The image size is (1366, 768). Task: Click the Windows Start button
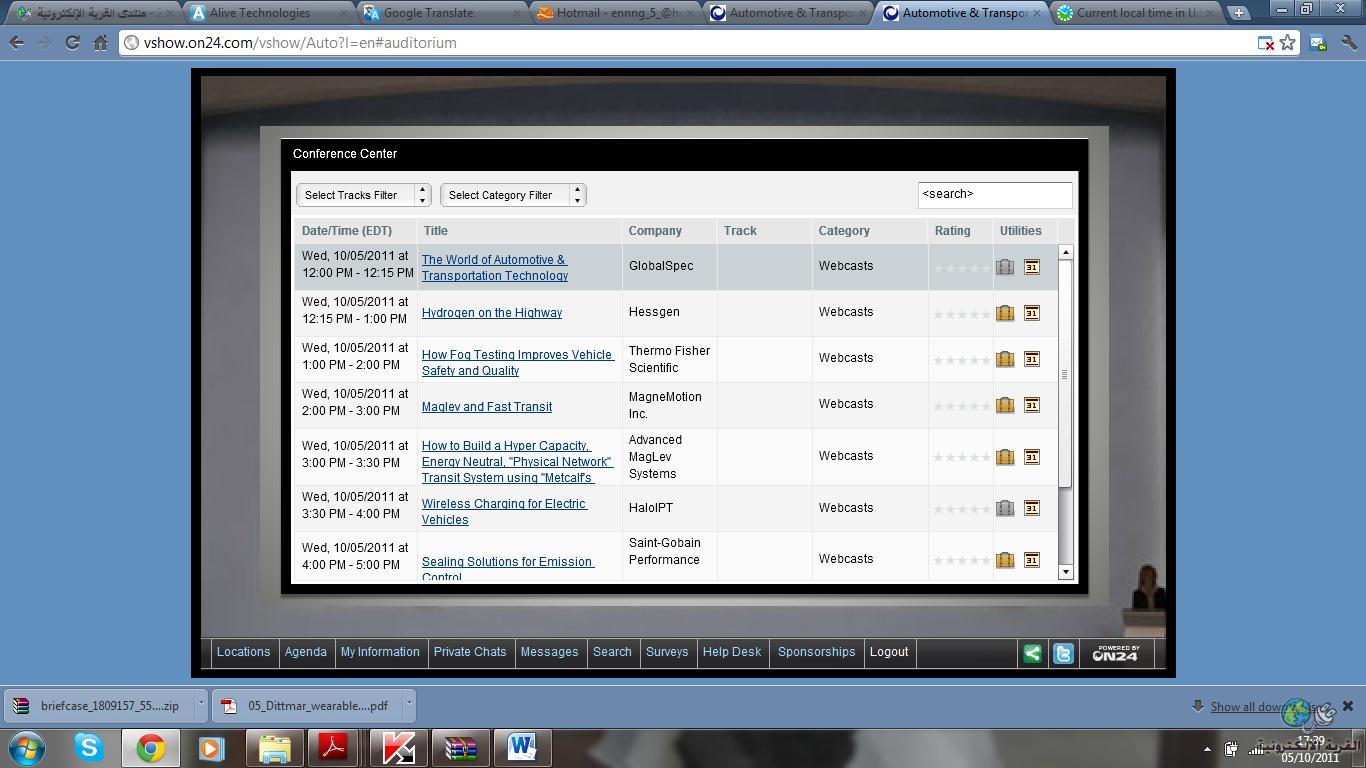(x=27, y=748)
